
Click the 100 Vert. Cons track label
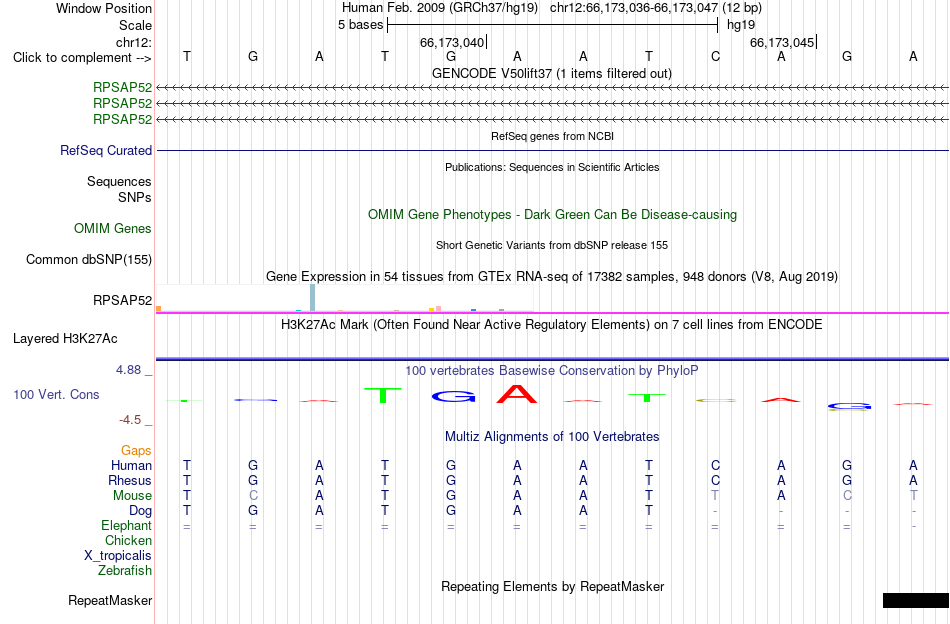(56, 394)
